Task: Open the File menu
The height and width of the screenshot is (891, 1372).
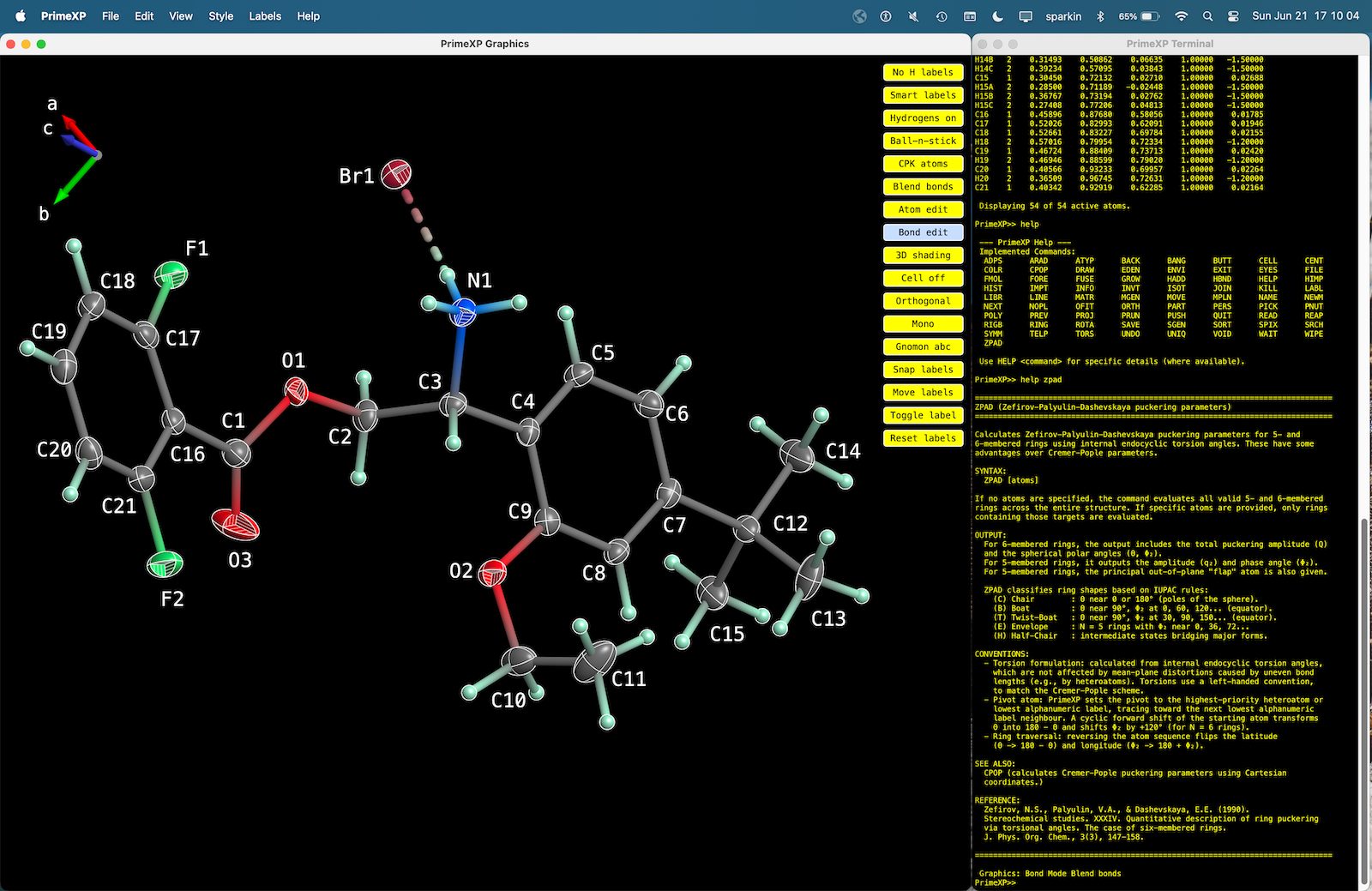Action: (x=111, y=16)
